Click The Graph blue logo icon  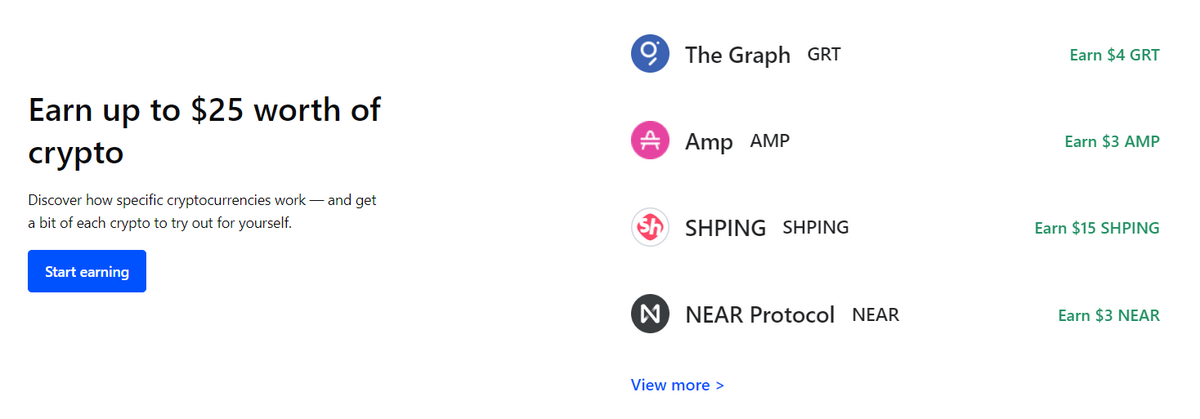point(650,54)
